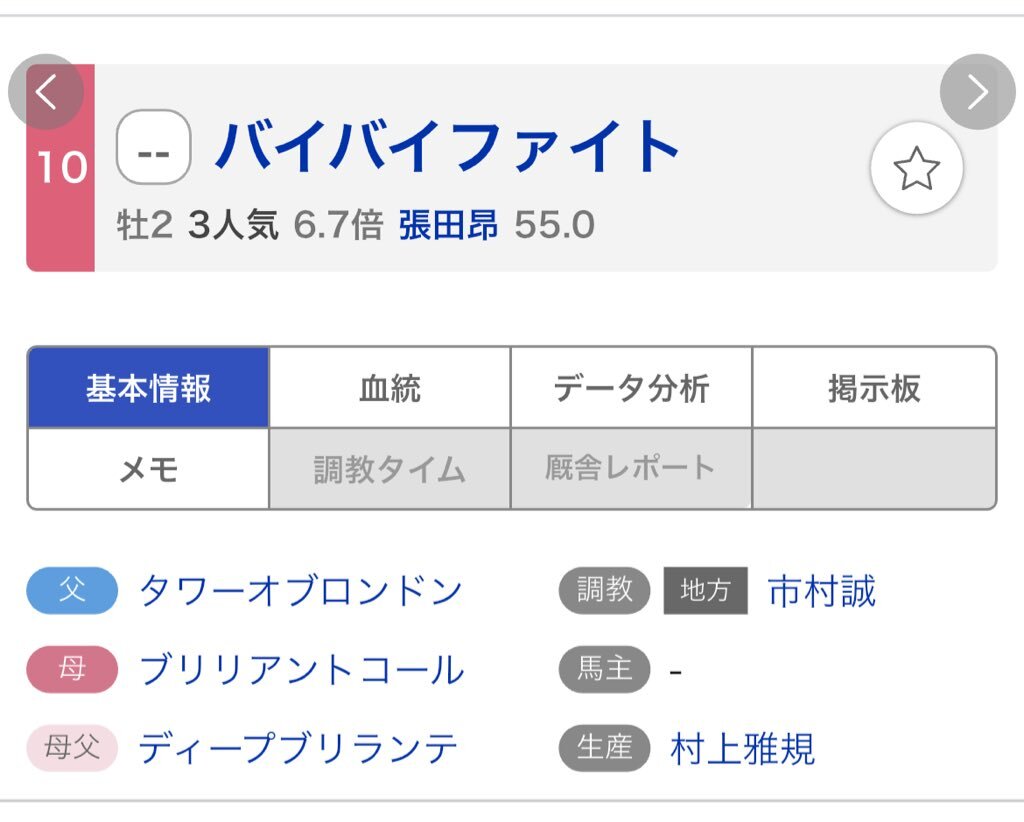Open jockey 張田昂 profile
Viewport: 1024px width, 822px height.
click(x=448, y=226)
